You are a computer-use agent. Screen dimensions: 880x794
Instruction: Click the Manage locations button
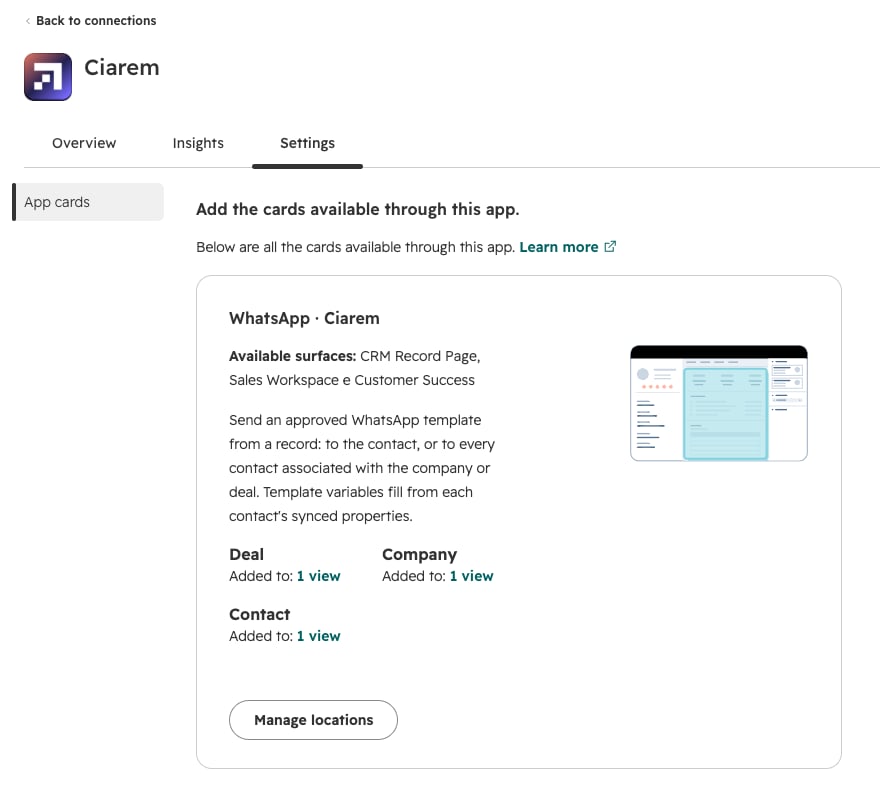pos(313,720)
